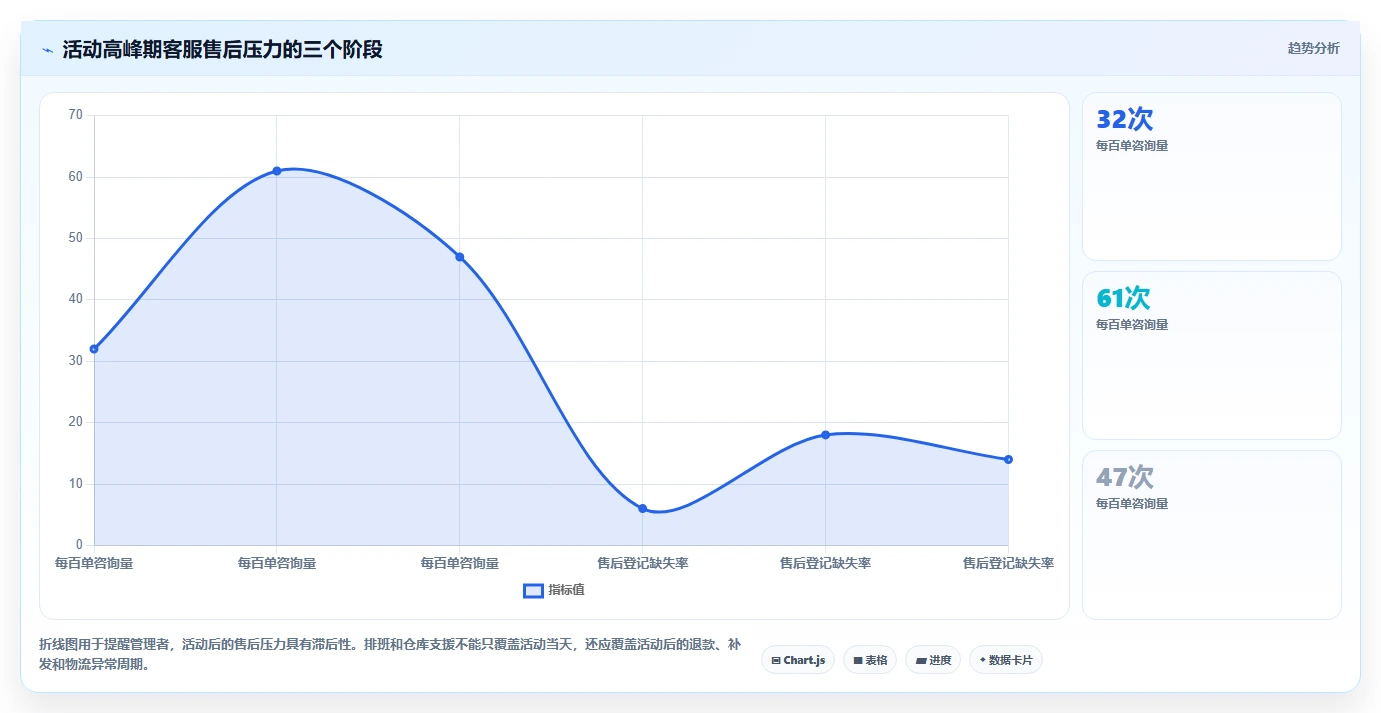This screenshot has width=1381, height=713.
Task: Click the trend icon beside the panel title
Action: click(x=47, y=50)
